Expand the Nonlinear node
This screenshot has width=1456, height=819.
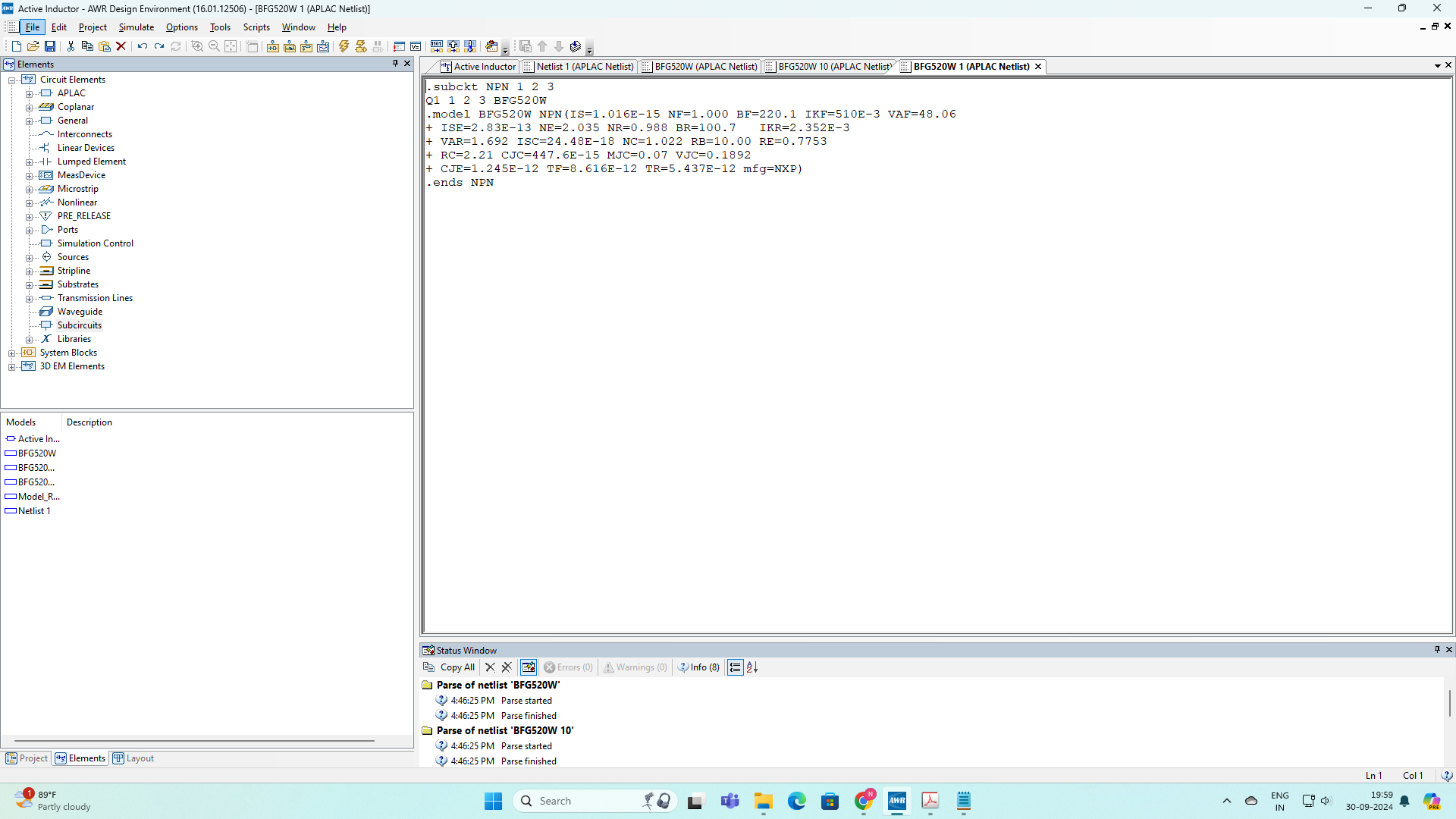(x=30, y=203)
